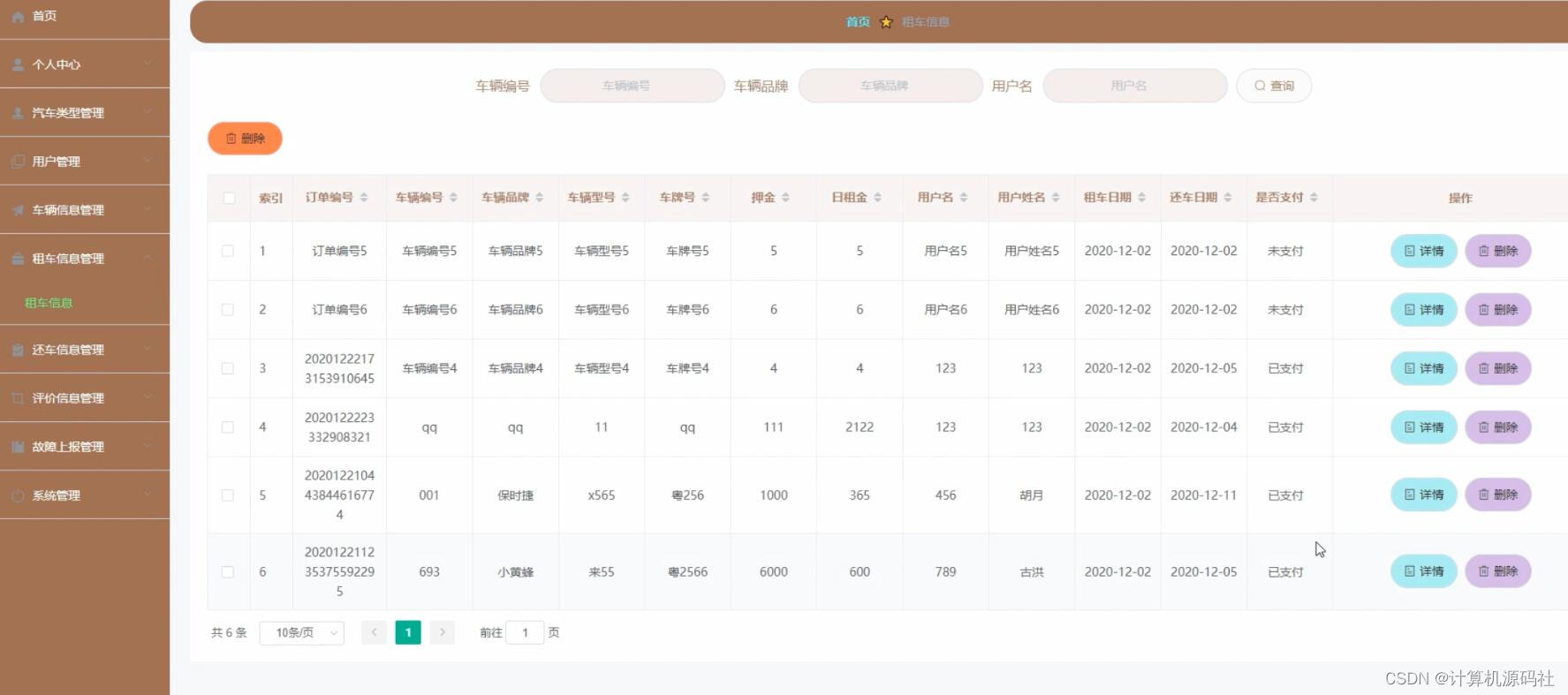Sort by 用户姓名 using its sort arrows
The height and width of the screenshot is (695, 1568).
point(1056,198)
